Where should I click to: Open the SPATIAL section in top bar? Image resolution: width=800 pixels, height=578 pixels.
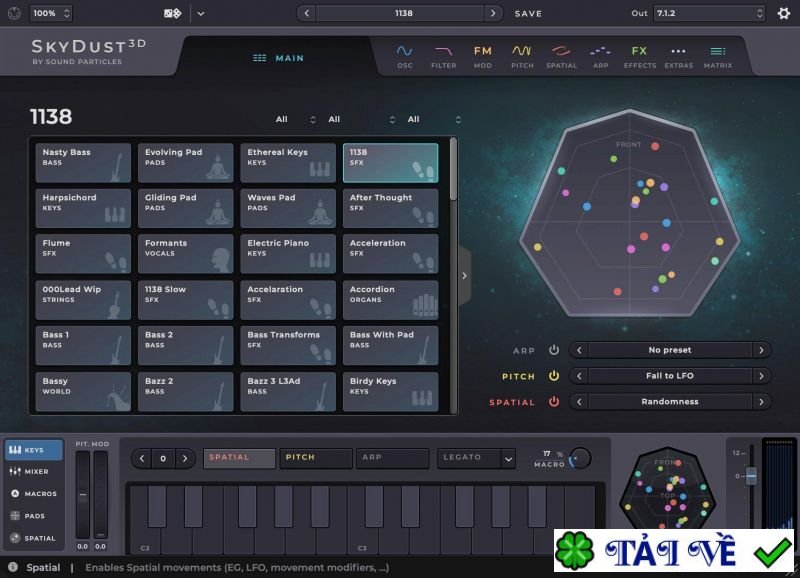(x=561, y=57)
